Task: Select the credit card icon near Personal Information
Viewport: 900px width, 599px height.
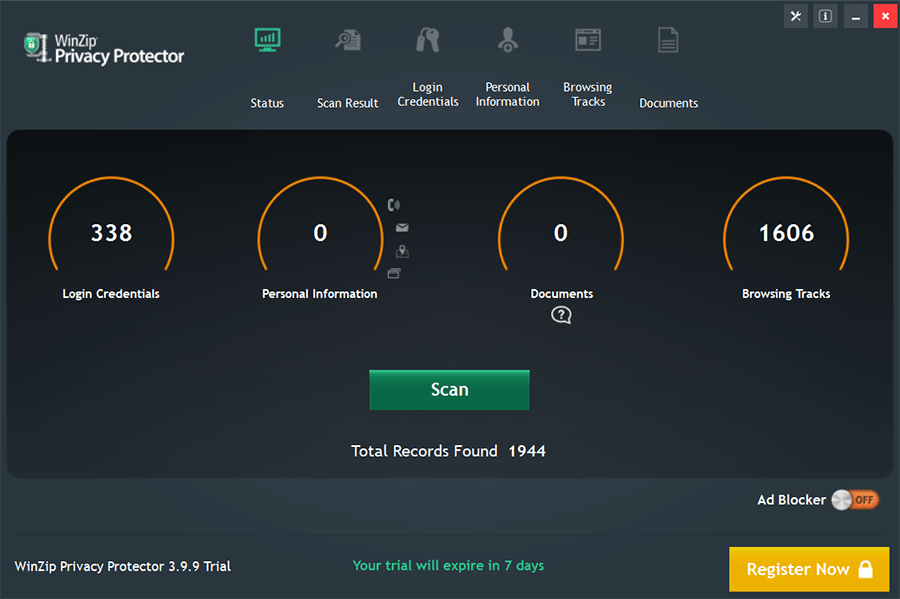Action: 393,273
